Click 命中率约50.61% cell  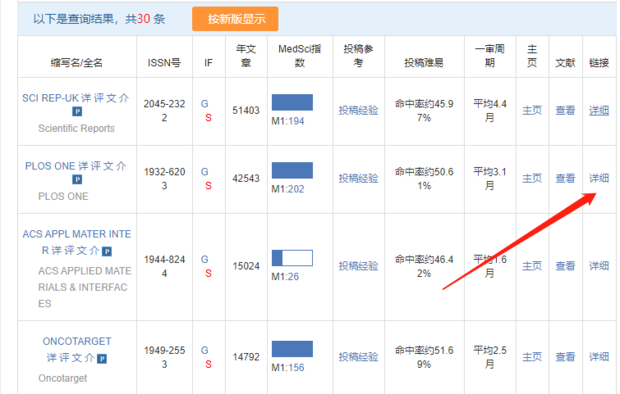(x=424, y=179)
